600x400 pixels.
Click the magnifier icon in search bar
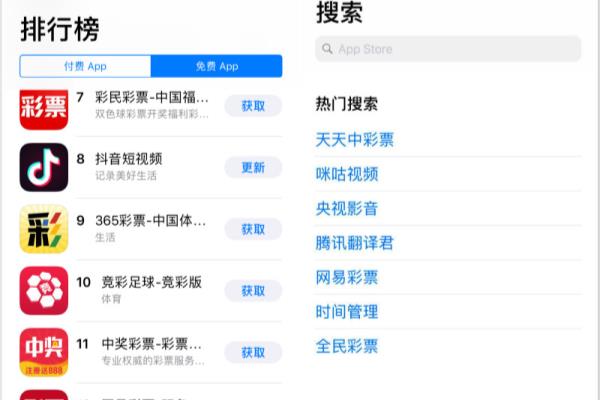pos(327,49)
